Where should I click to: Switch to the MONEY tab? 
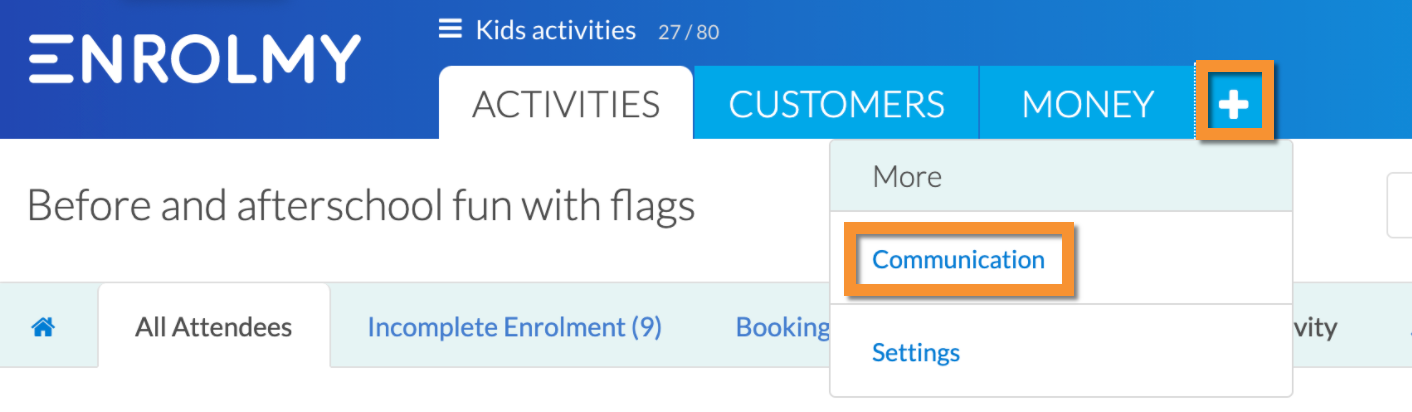click(1087, 104)
